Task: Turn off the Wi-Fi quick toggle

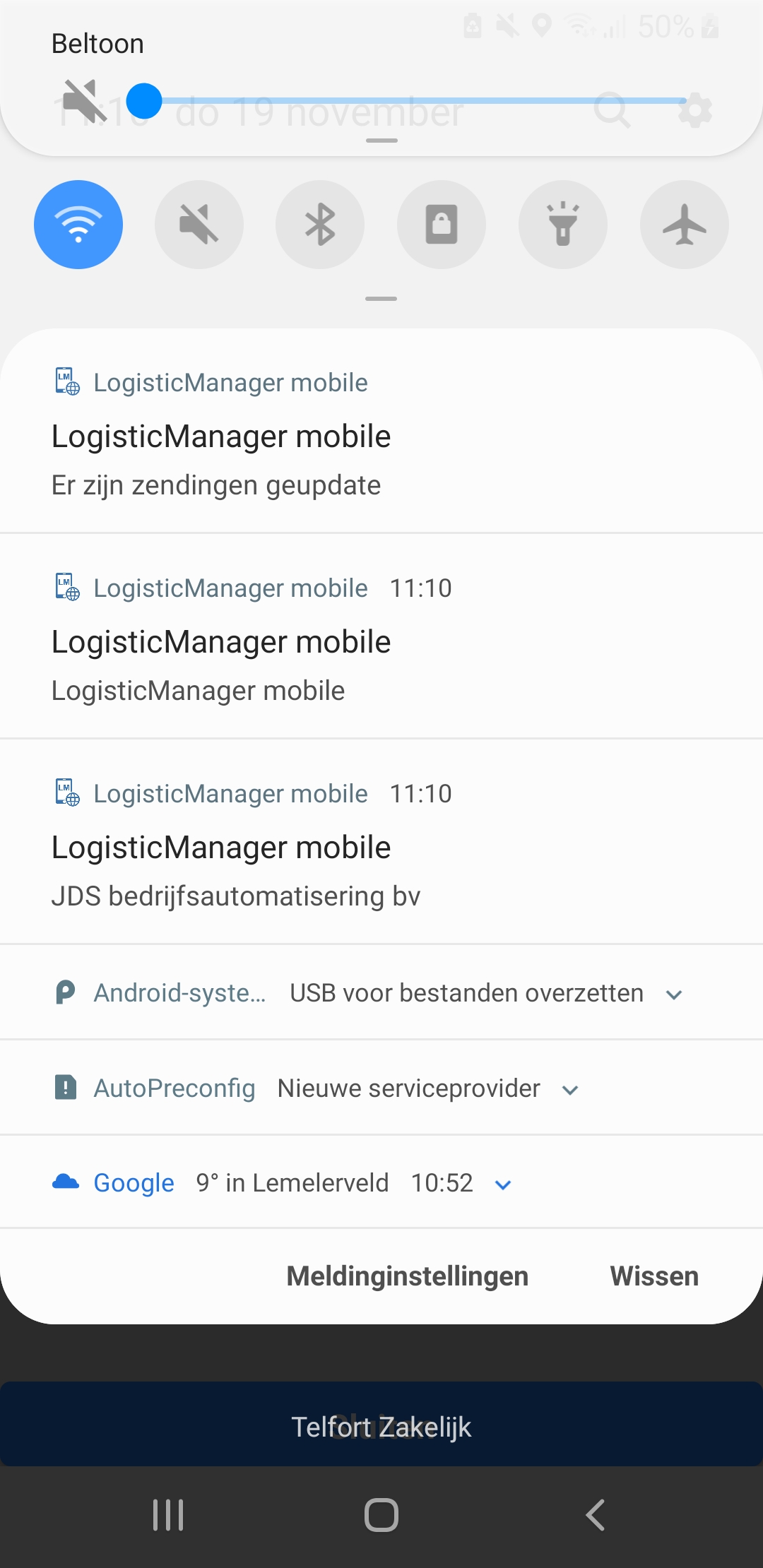Action: 78,225
